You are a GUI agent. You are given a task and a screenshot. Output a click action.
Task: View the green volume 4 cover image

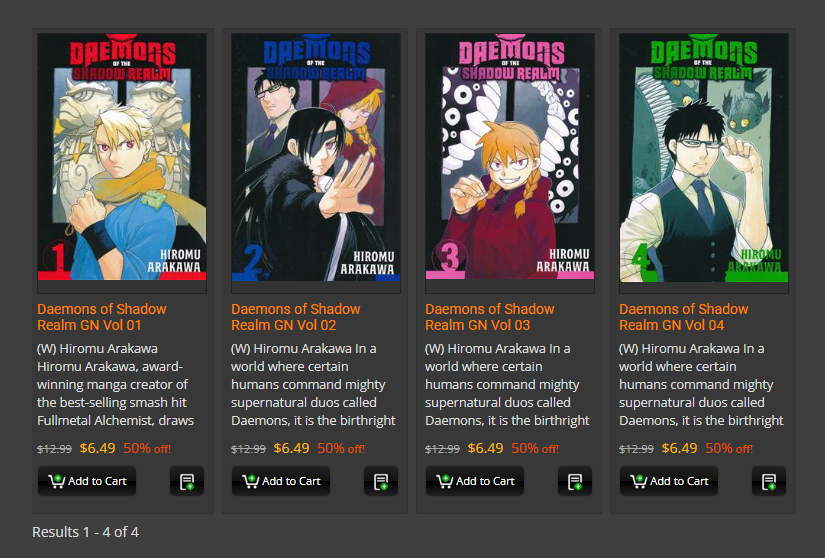(x=703, y=157)
